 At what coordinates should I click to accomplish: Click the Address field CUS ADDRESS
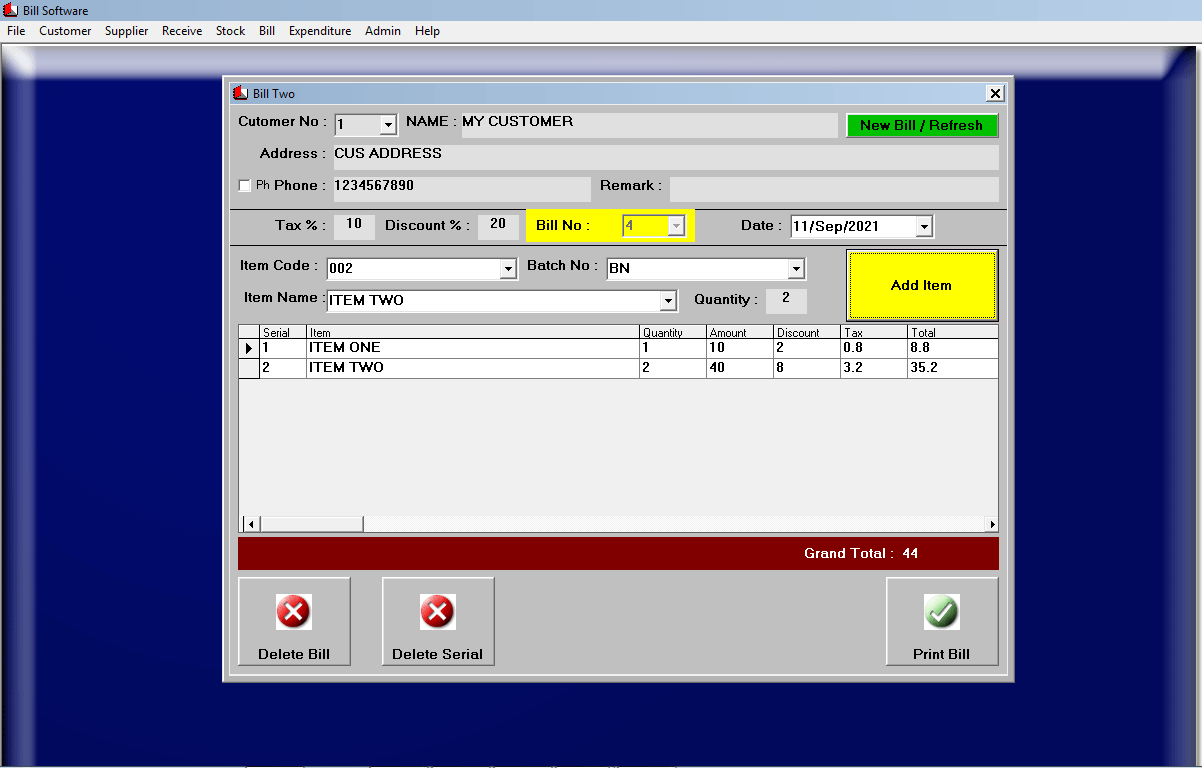(x=665, y=157)
